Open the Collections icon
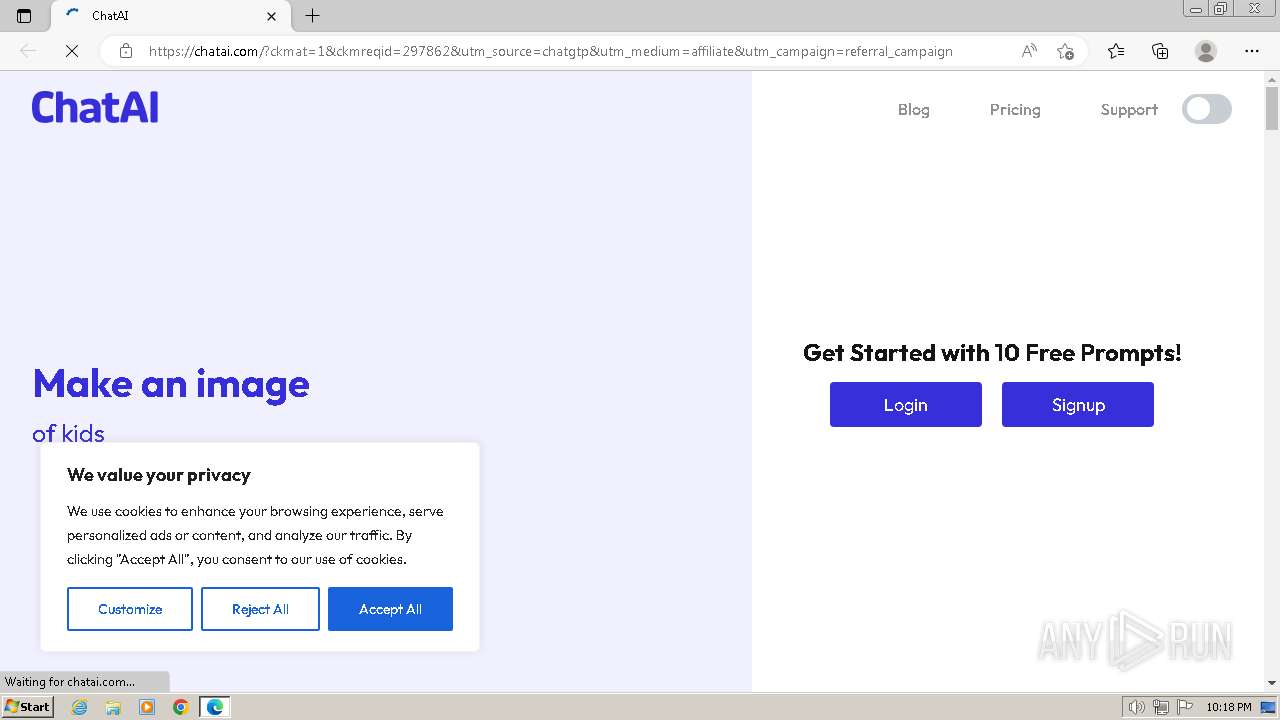This screenshot has width=1280, height=720. (x=1160, y=51)
